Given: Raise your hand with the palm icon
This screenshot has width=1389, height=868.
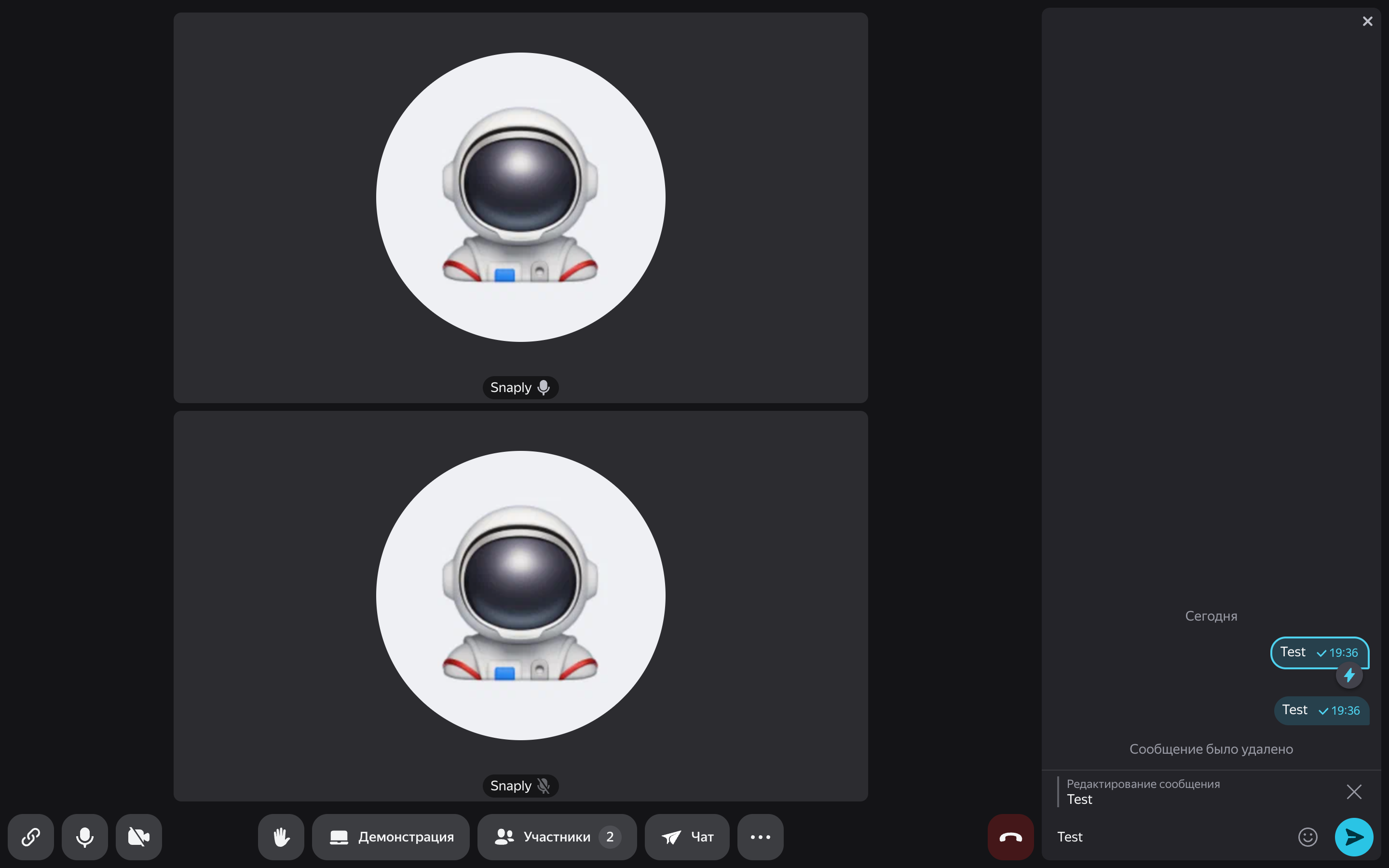Looking at the screenshot, I should (281, 837).
